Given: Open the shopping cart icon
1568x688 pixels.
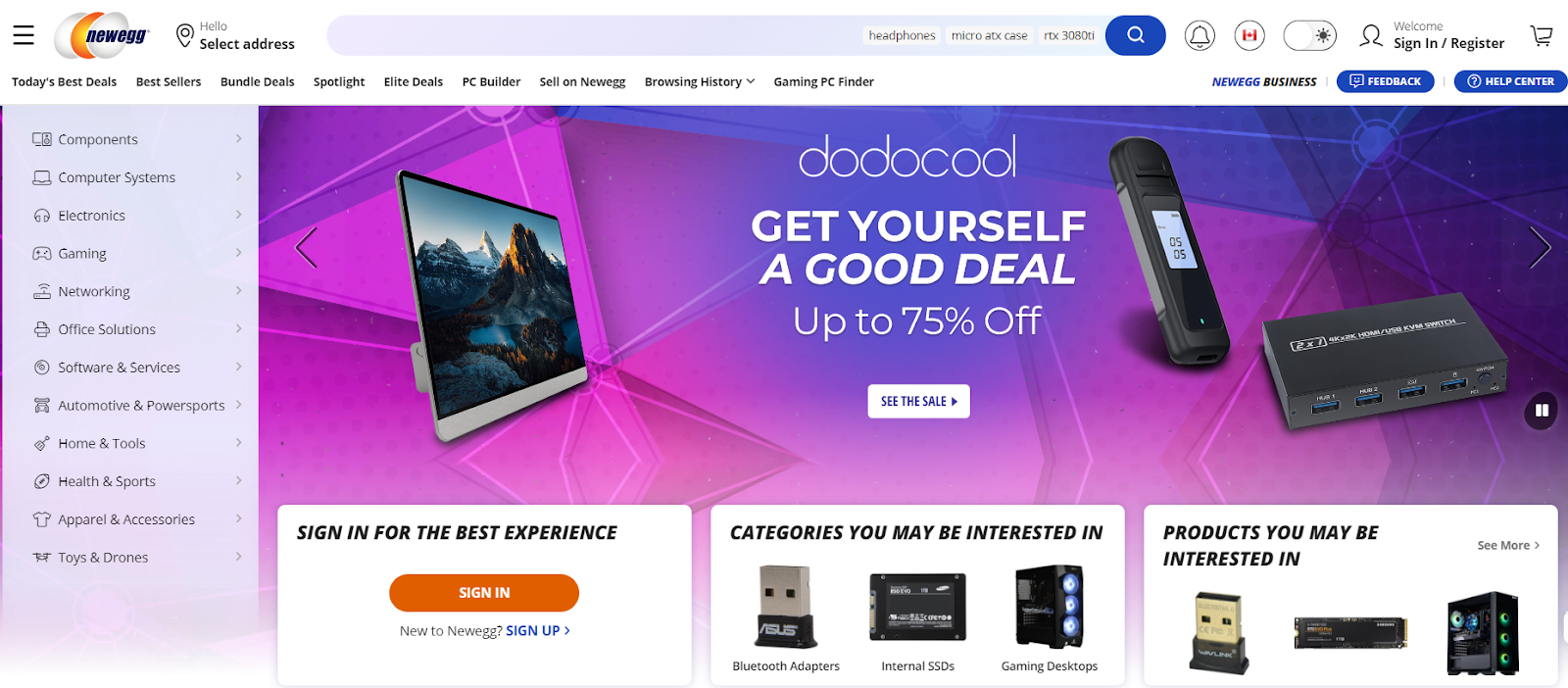Looking at the screenshot, I should (x=1542, y=36).
